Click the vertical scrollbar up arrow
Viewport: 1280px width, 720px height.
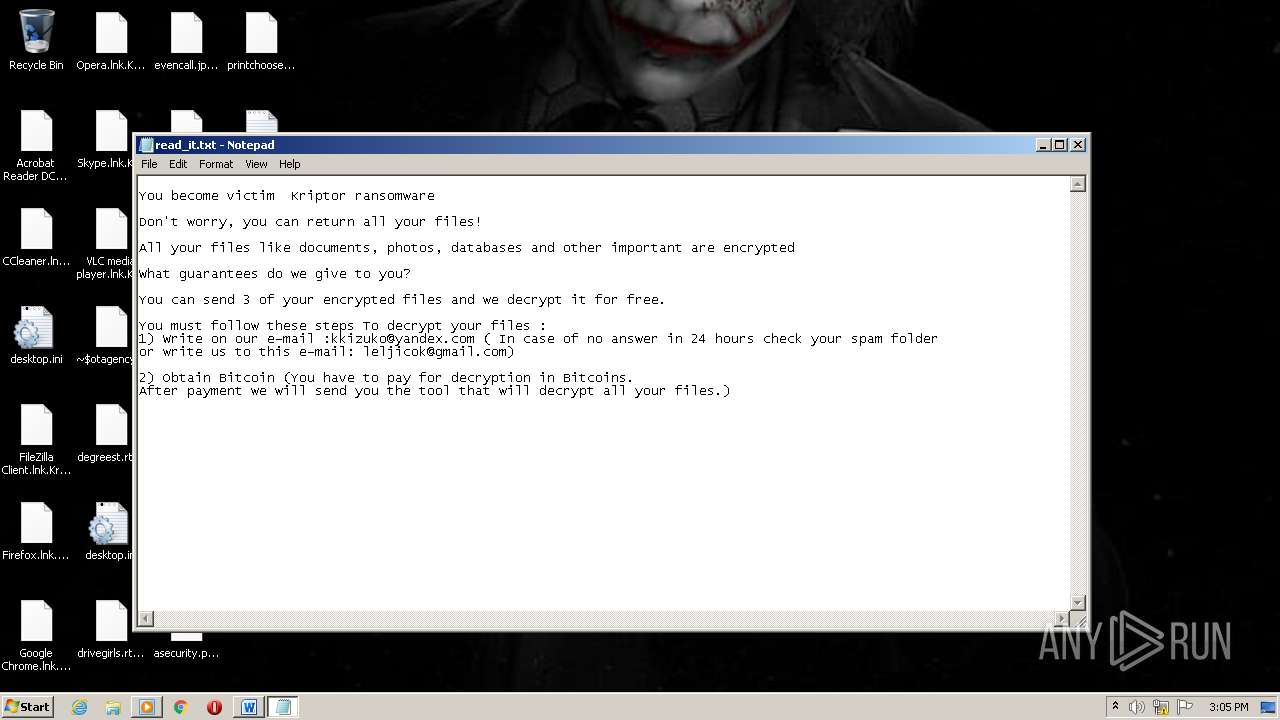click(x=1077, y=184)
